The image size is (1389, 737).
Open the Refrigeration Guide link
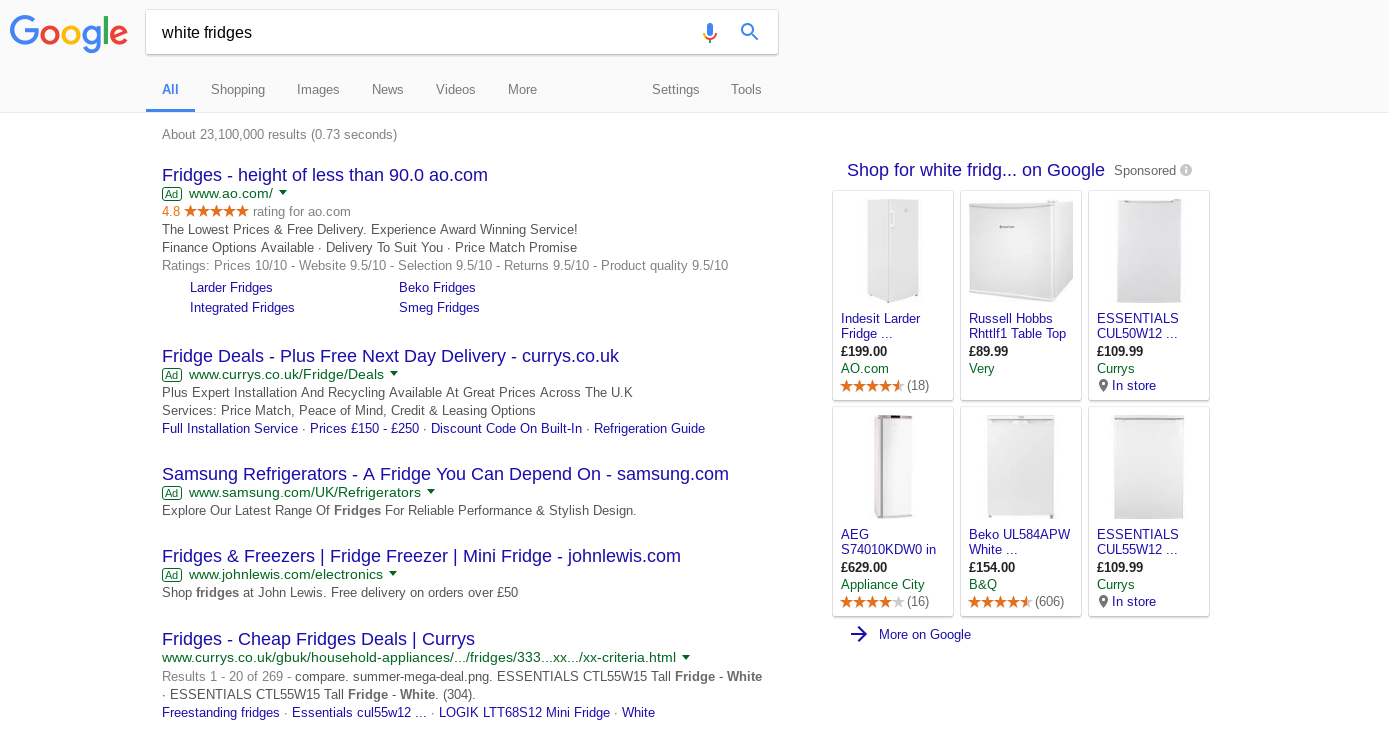click(649, 428)
